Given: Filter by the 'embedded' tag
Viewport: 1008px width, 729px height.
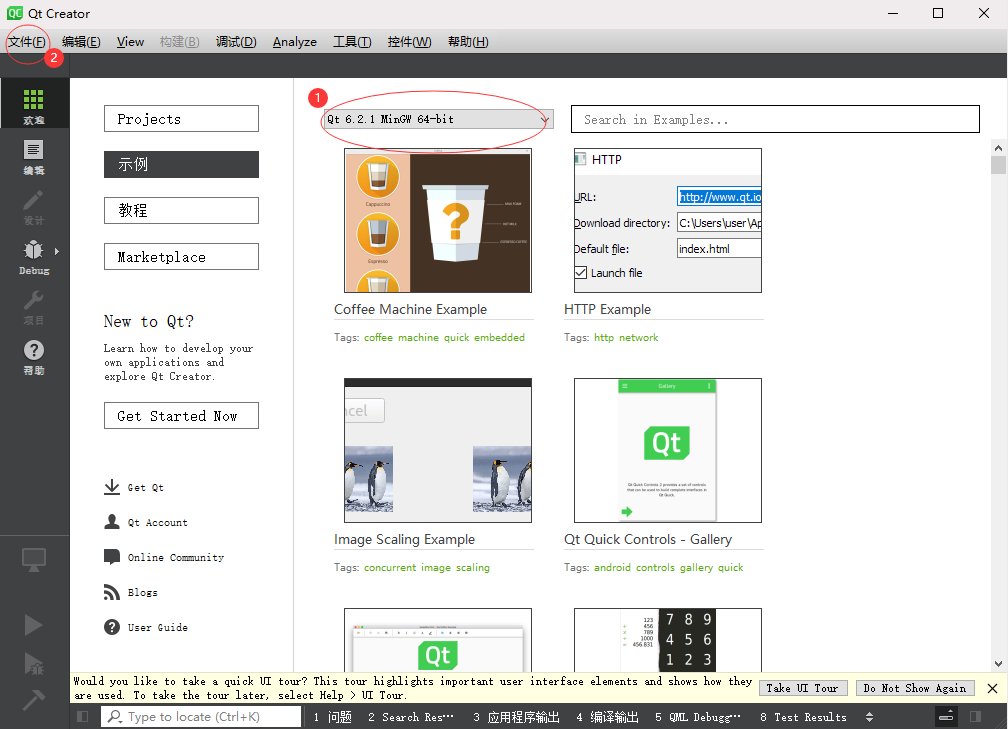Looking at the screenshot, I should (x=500, y=338).
